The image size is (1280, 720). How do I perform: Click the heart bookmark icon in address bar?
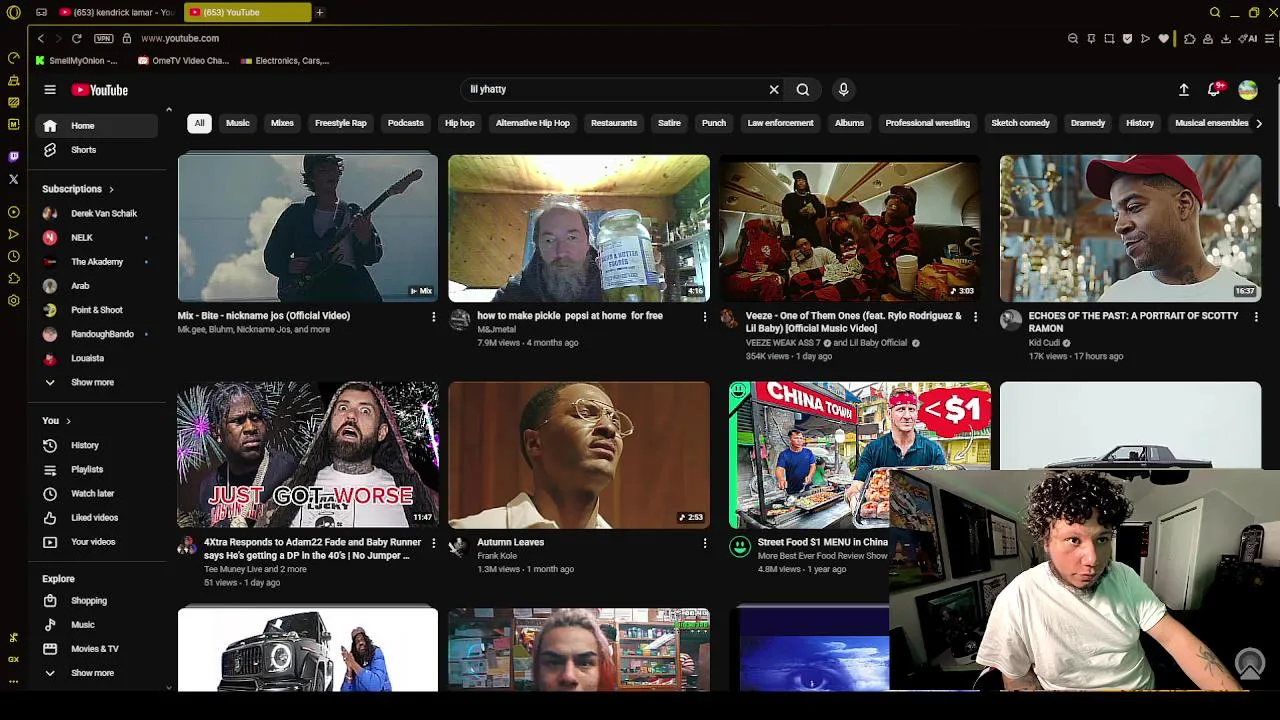tap(1164, 39)
